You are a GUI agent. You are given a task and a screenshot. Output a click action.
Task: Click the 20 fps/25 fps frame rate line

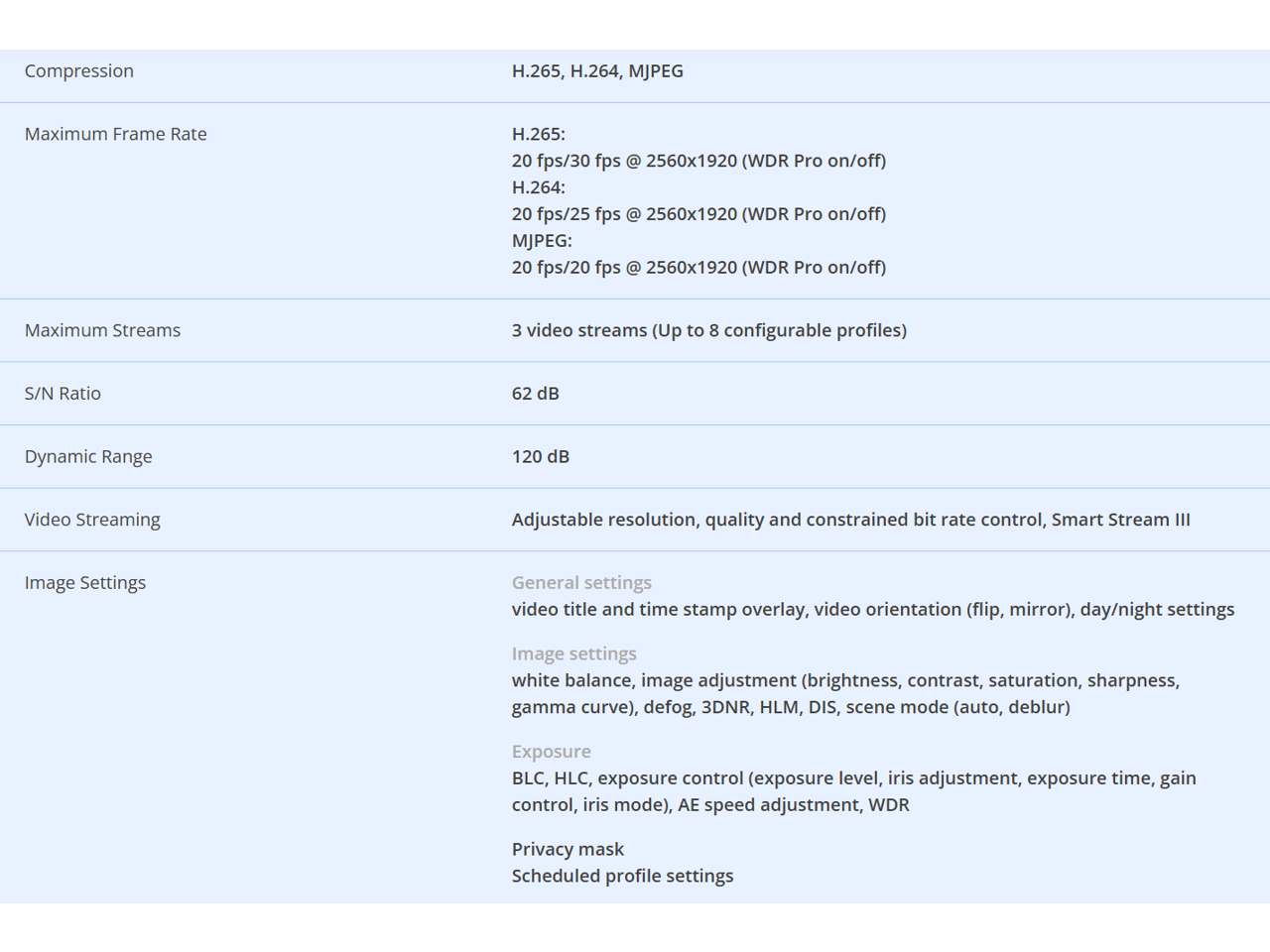[x=698, y=214]
